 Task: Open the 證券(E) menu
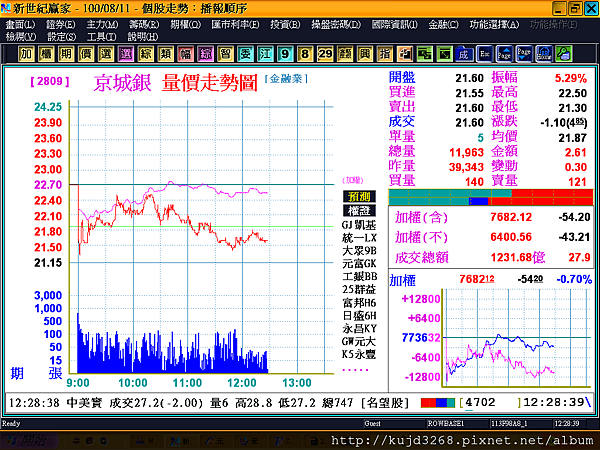coord(60,25)
